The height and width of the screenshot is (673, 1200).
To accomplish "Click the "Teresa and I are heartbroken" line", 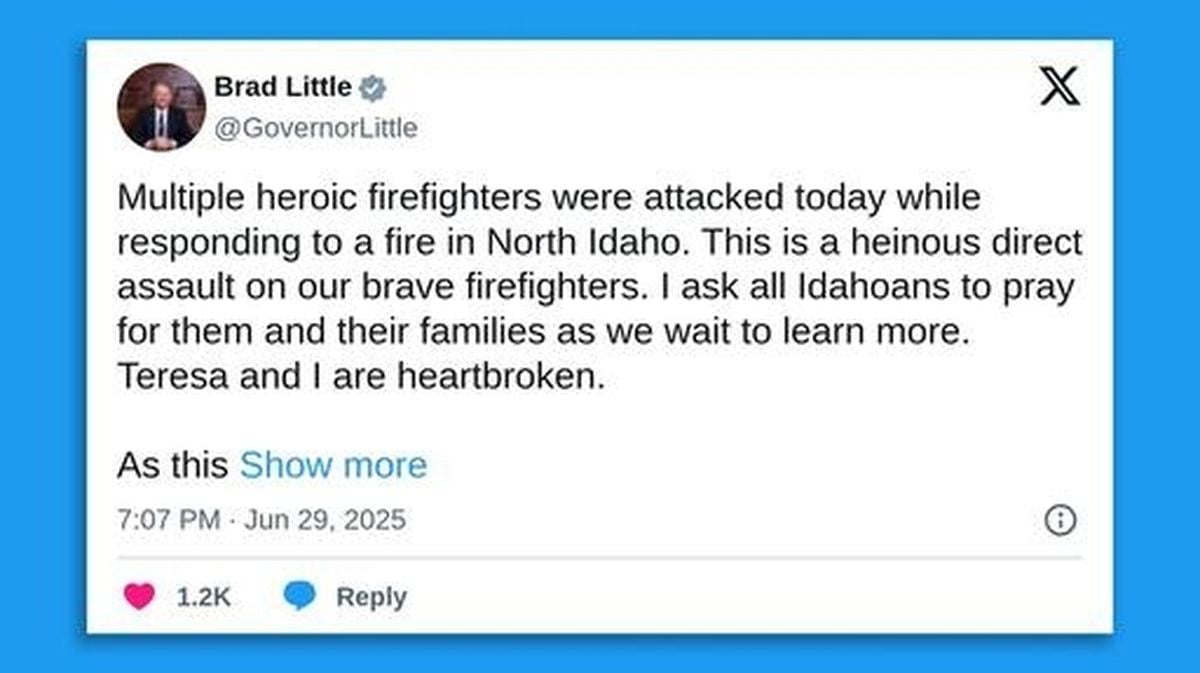I will pos(362,379).
